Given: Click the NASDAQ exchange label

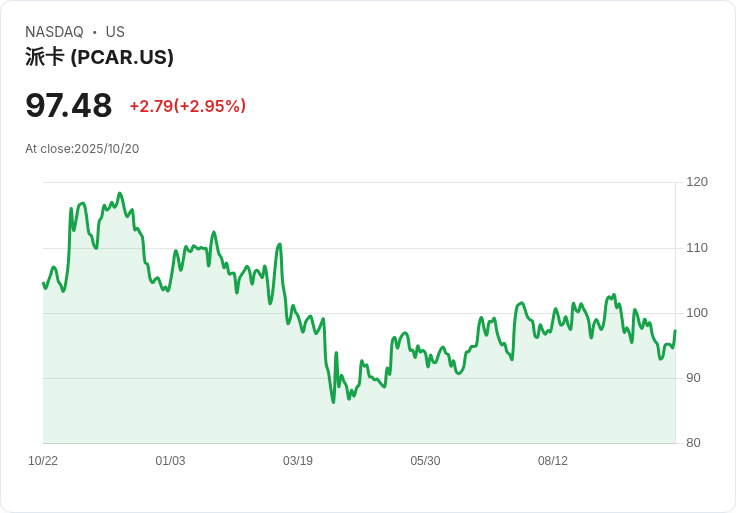Looking at the screenshot, I should click(x=54, y=32).
